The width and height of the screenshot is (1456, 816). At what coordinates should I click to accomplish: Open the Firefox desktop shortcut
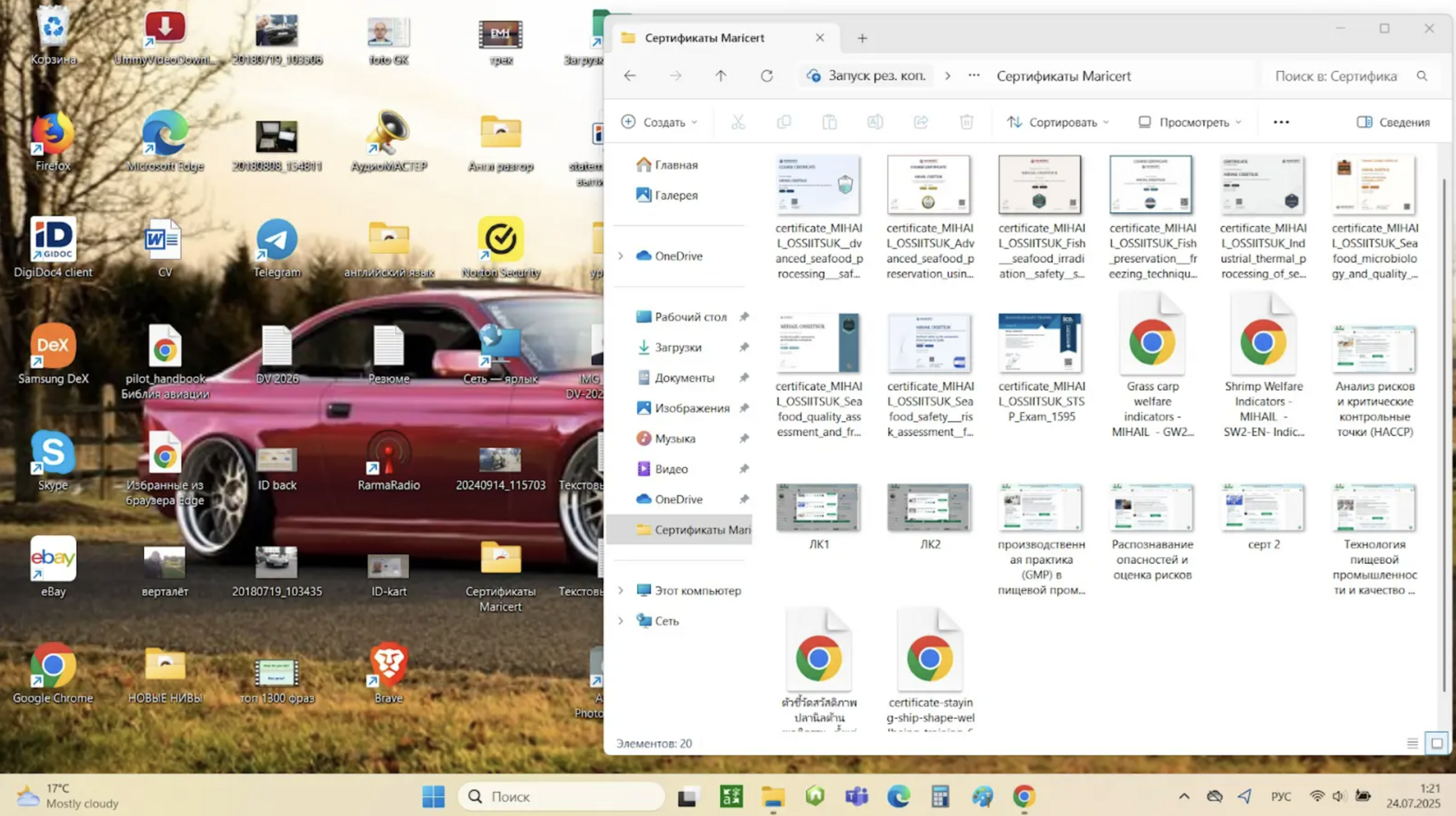pyautogui.click(x=53, y=142)
